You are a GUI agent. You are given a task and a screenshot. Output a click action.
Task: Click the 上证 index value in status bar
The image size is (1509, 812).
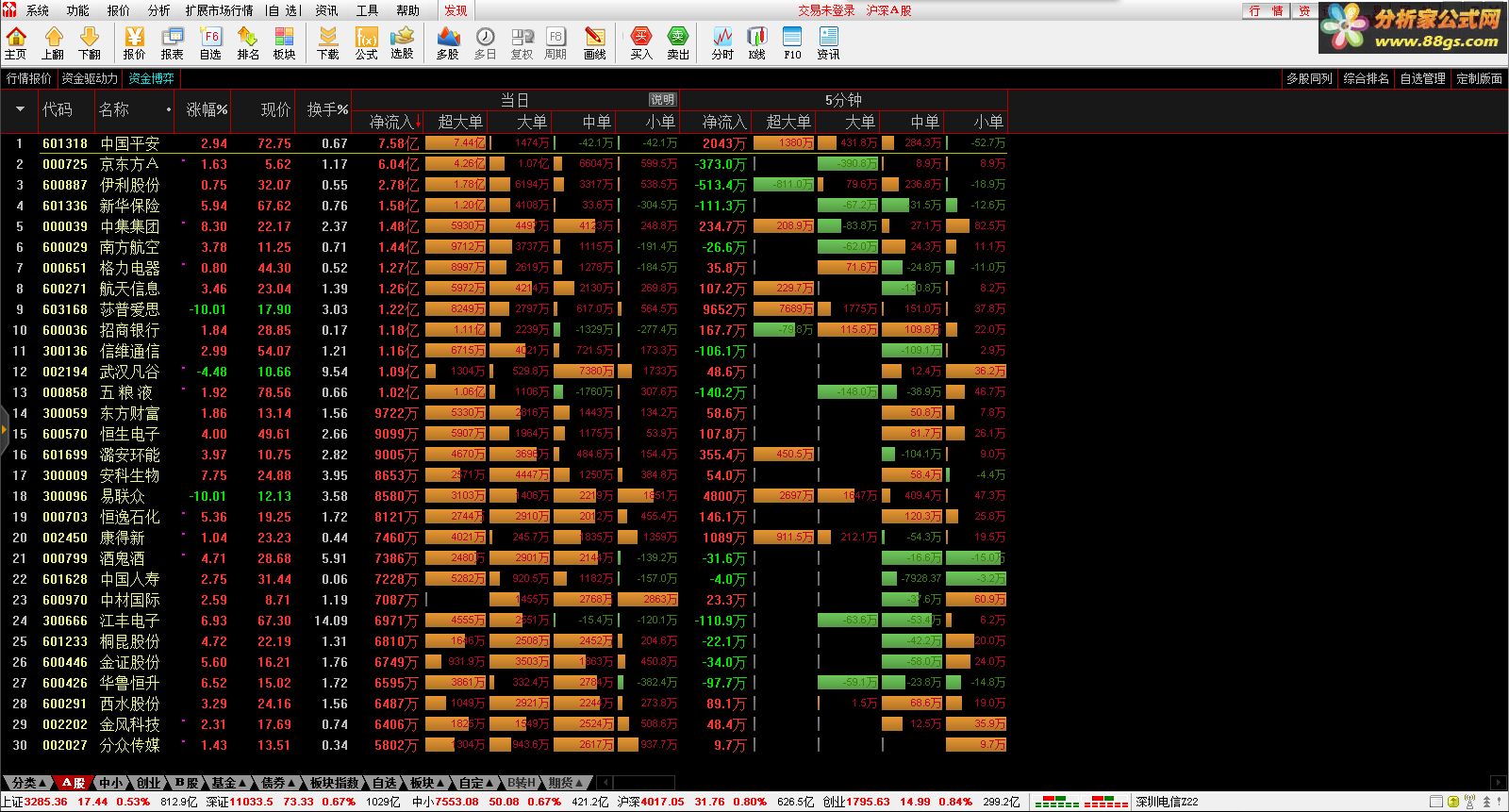[x=47, y=802]
